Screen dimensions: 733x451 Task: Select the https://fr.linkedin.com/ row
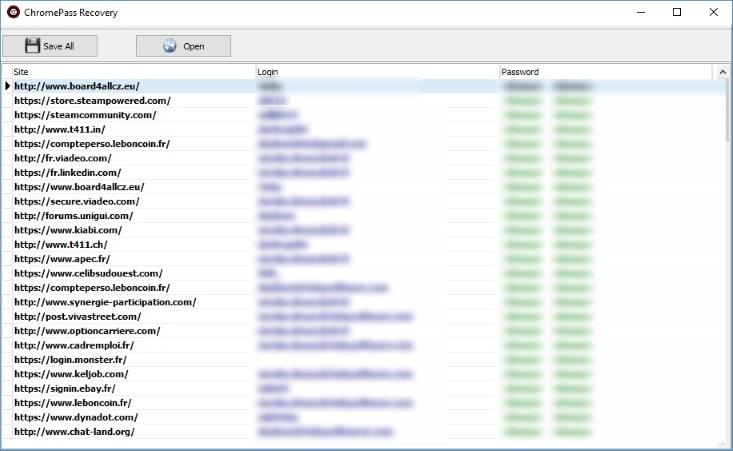(365, 172)
